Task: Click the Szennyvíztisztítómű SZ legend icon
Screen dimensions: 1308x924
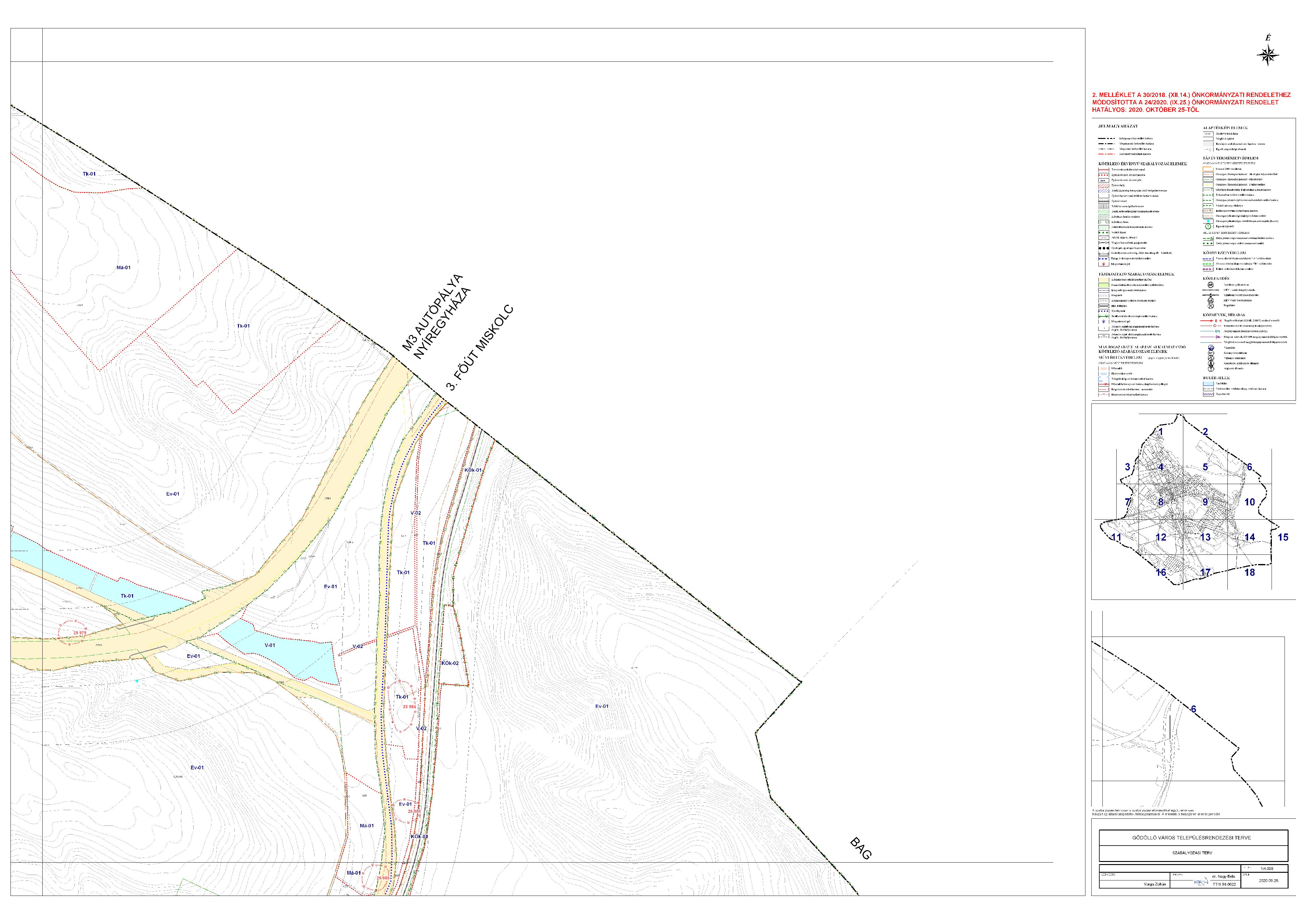Action: (x=1211, y=353)
